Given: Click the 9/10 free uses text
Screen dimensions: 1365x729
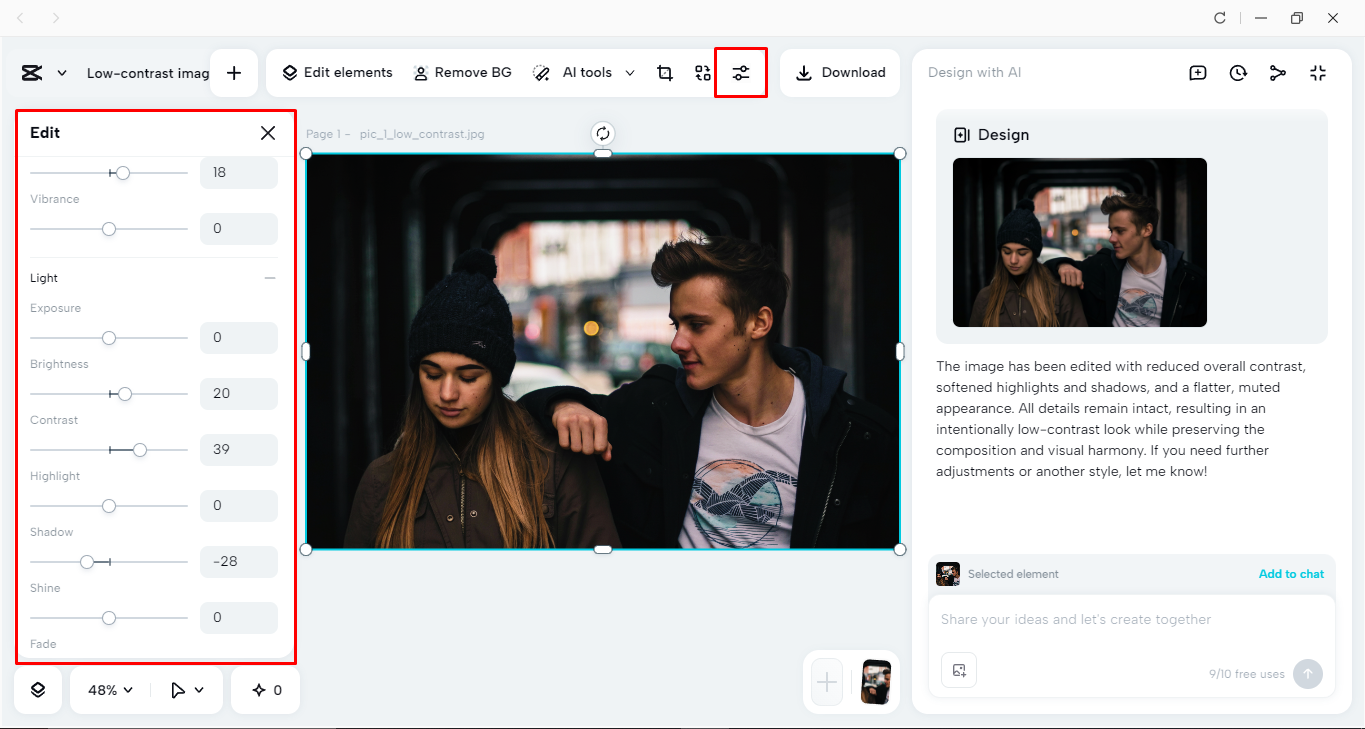Looking at the screenshot, I should click(x=1246, y=675).
